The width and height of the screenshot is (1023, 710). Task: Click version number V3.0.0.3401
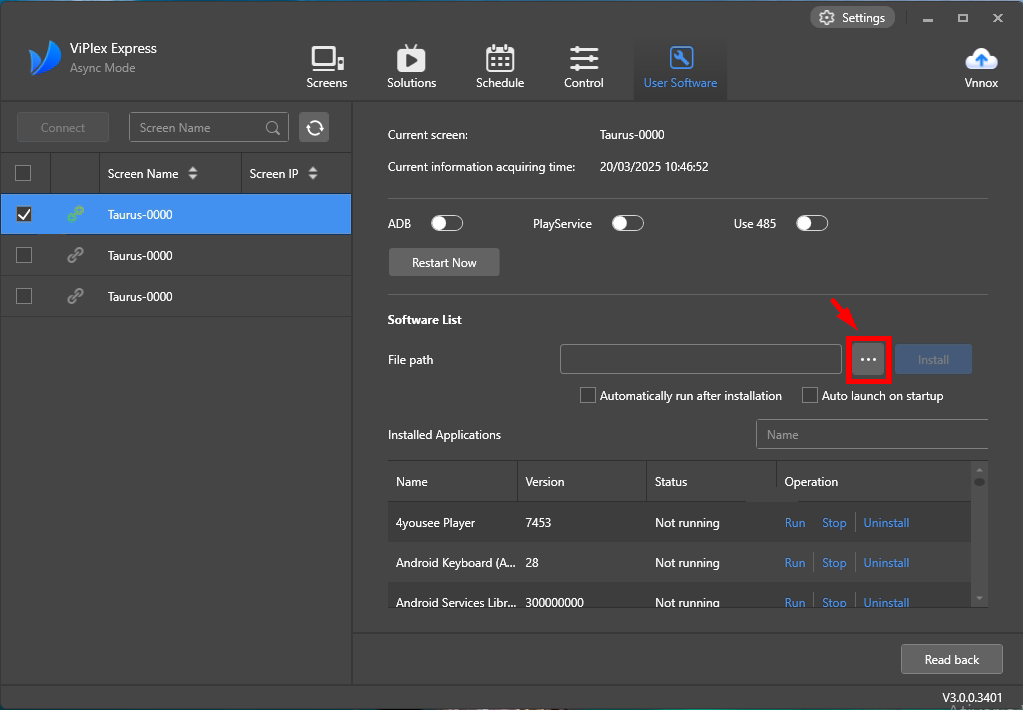(972, 698)
